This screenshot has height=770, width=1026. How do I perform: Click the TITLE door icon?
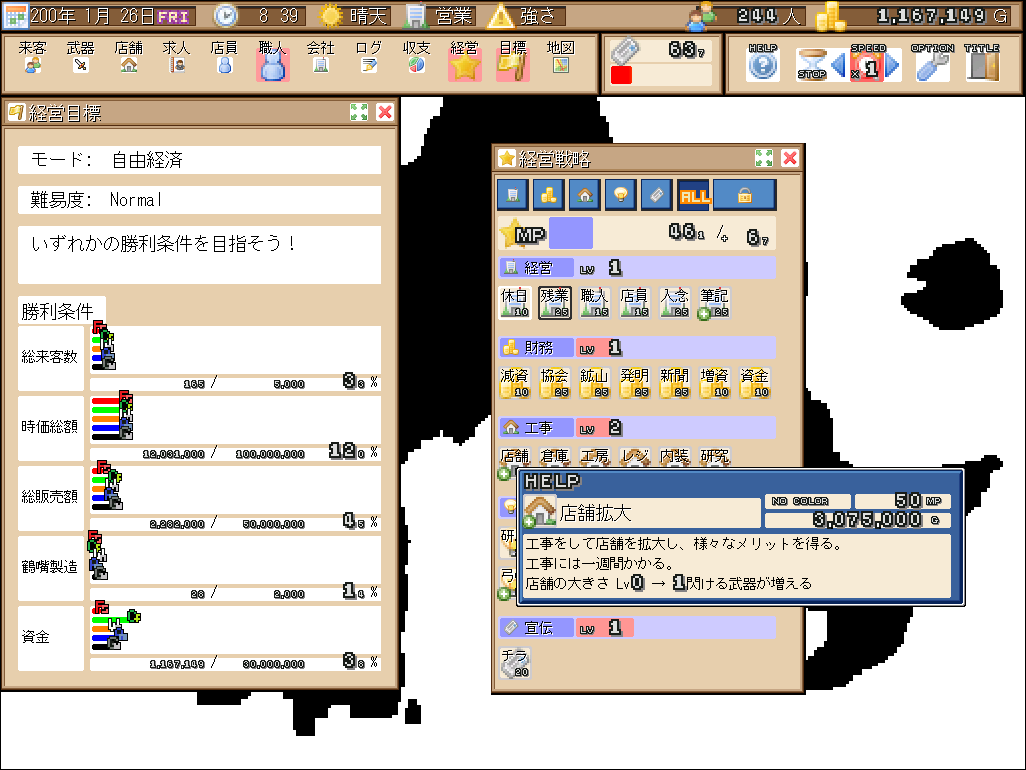(x=982, y=63)
